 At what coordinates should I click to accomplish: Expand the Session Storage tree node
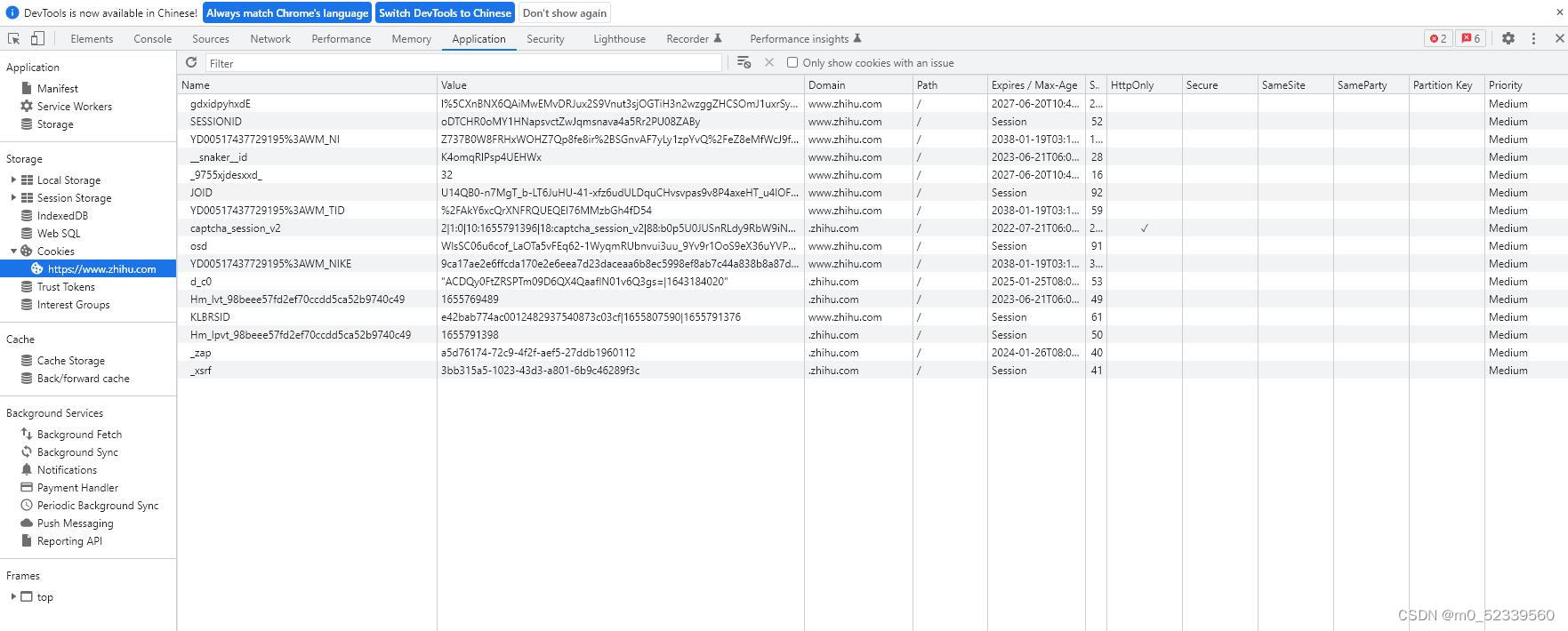pos(13,197)
